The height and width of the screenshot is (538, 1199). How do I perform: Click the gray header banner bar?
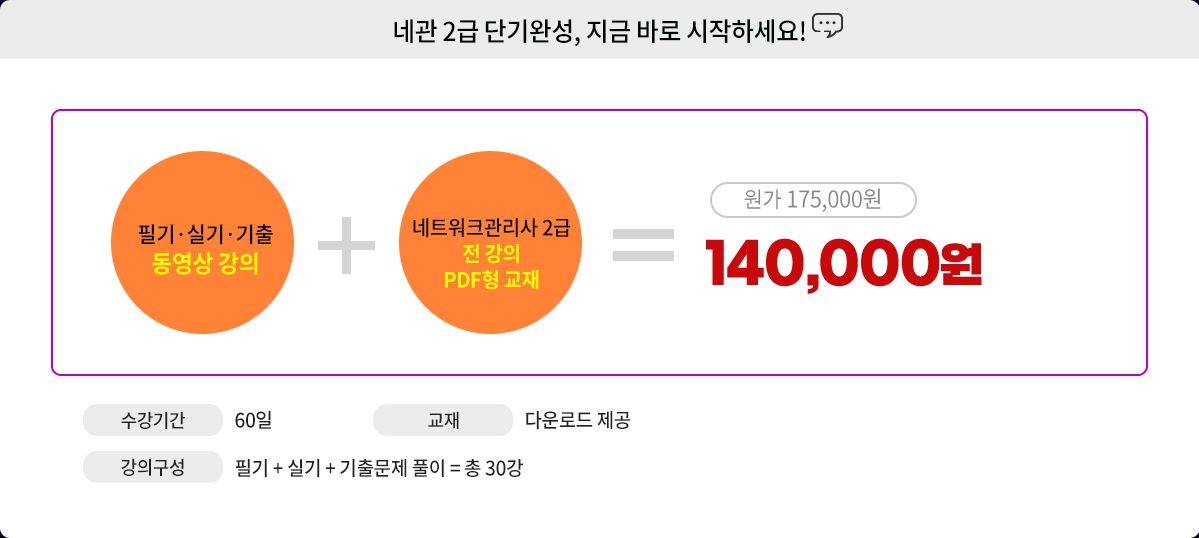click(x=600, y=29)
